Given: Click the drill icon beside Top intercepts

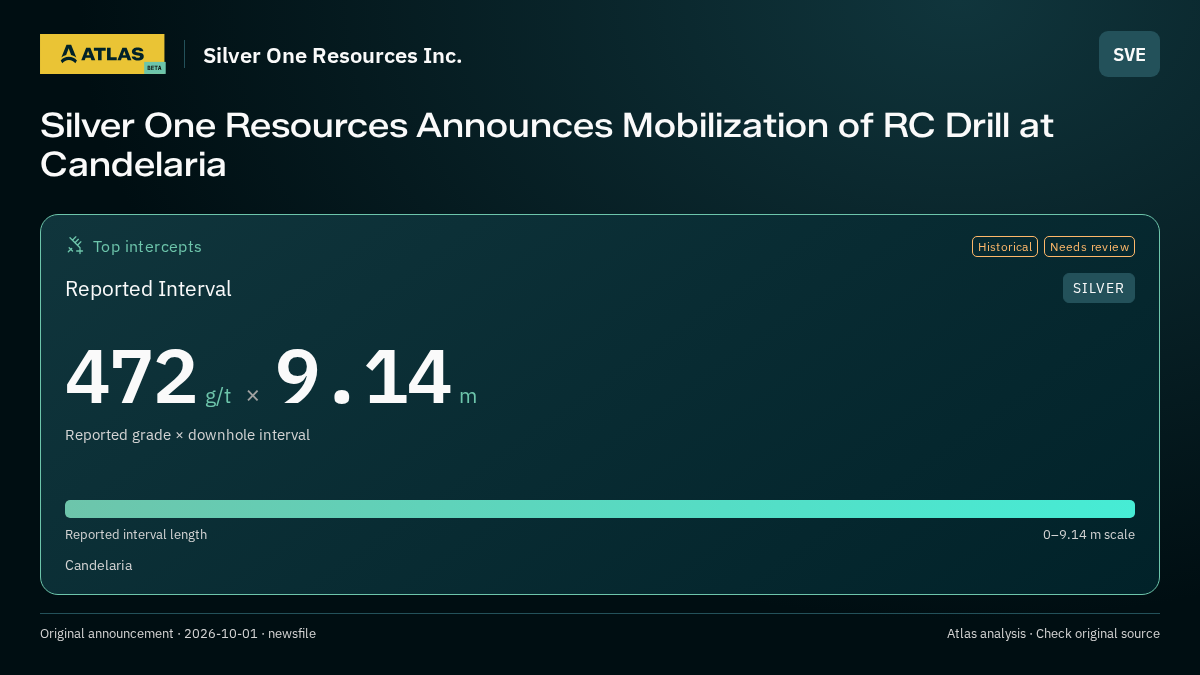Looking at the screenshot, I should coord(75,245).
